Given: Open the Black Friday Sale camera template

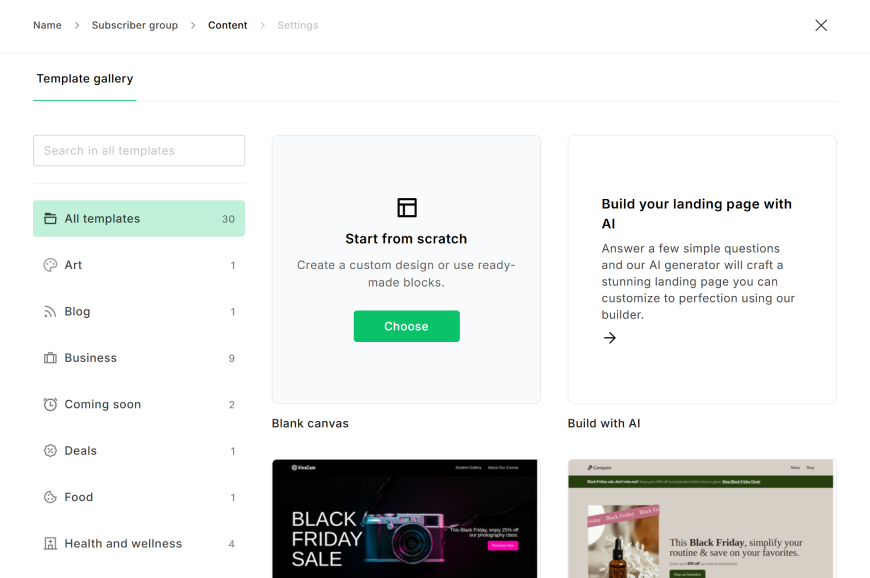Looking at the screenshot, I should point(405,519).
